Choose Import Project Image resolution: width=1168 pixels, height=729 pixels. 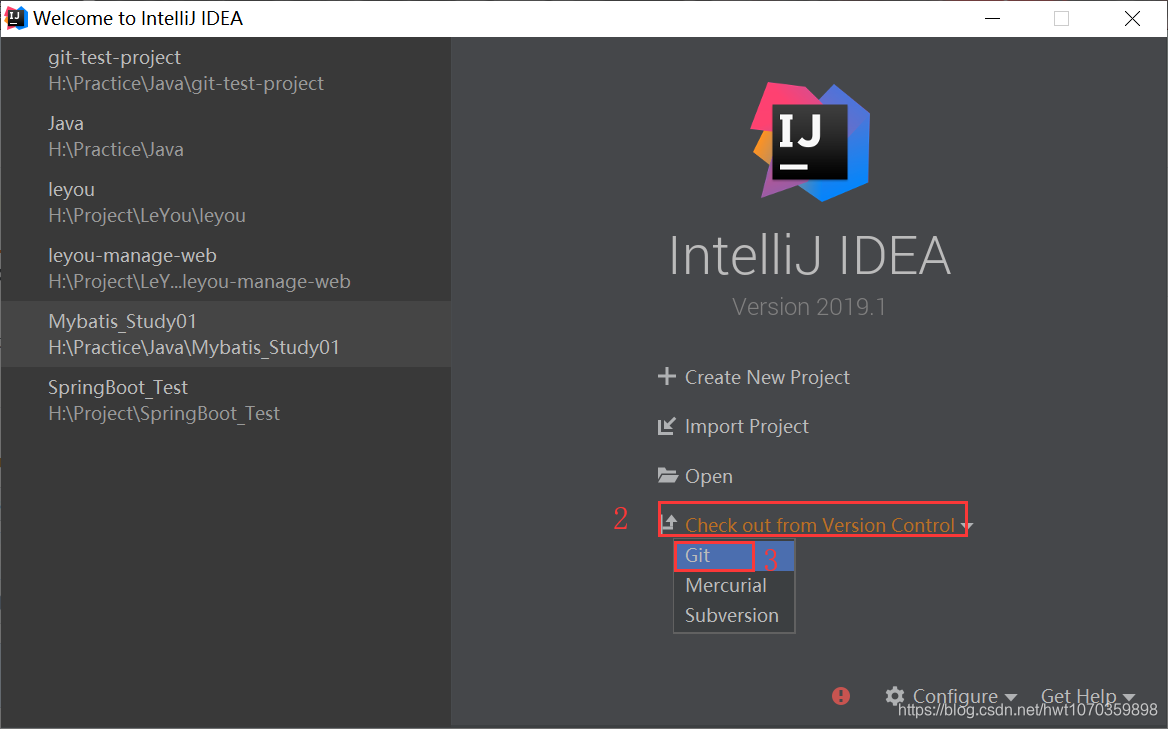[746, 426]
